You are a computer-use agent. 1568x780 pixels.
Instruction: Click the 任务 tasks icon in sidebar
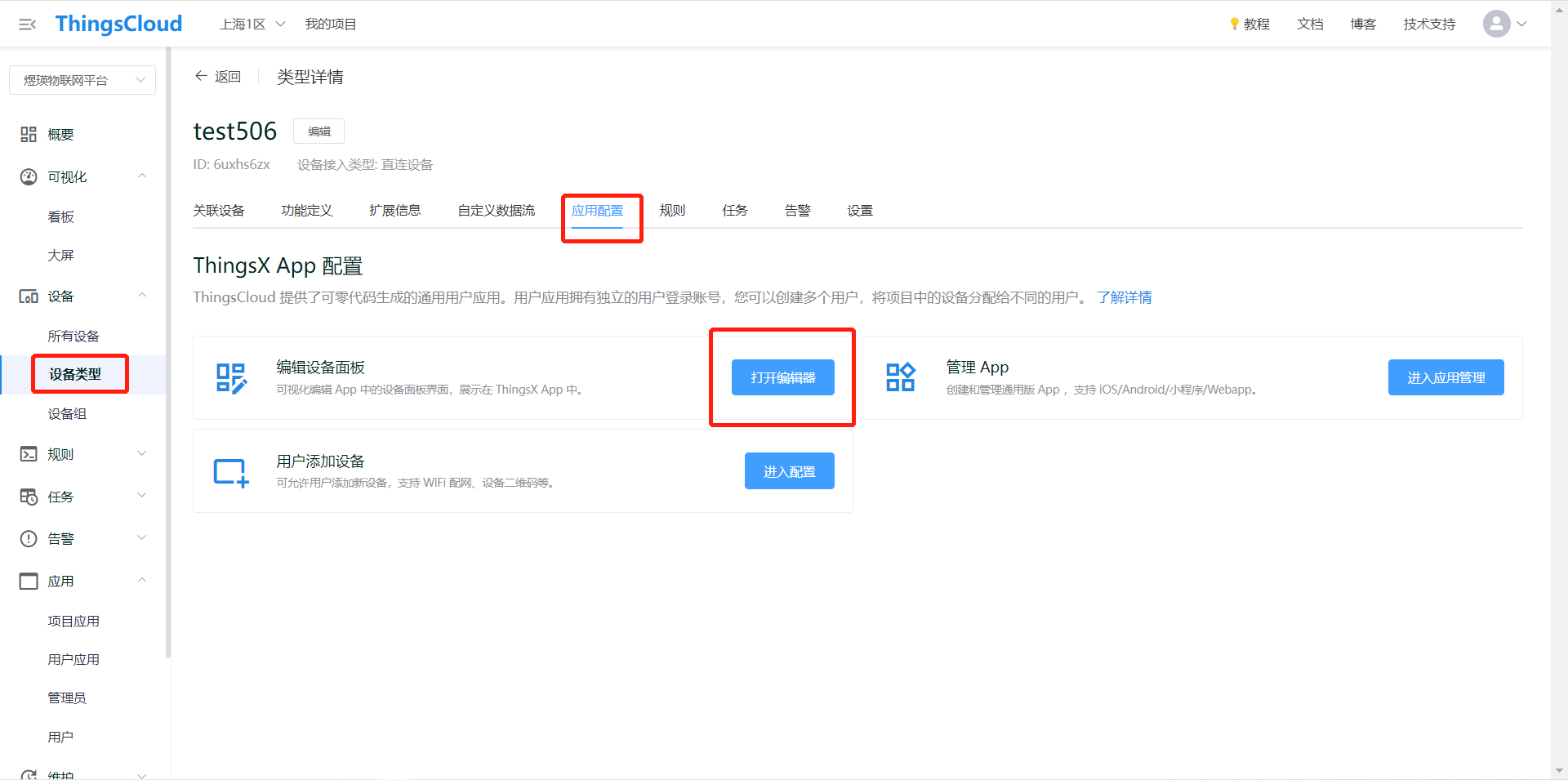click(29, 497)
